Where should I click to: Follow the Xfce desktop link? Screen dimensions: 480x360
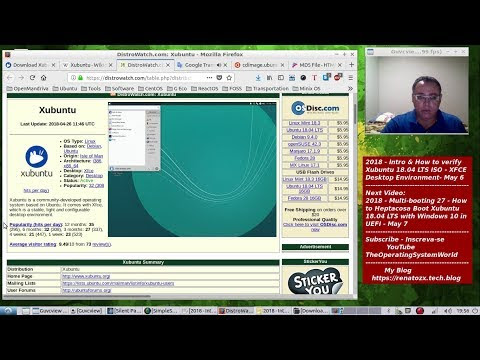[89, 171]
